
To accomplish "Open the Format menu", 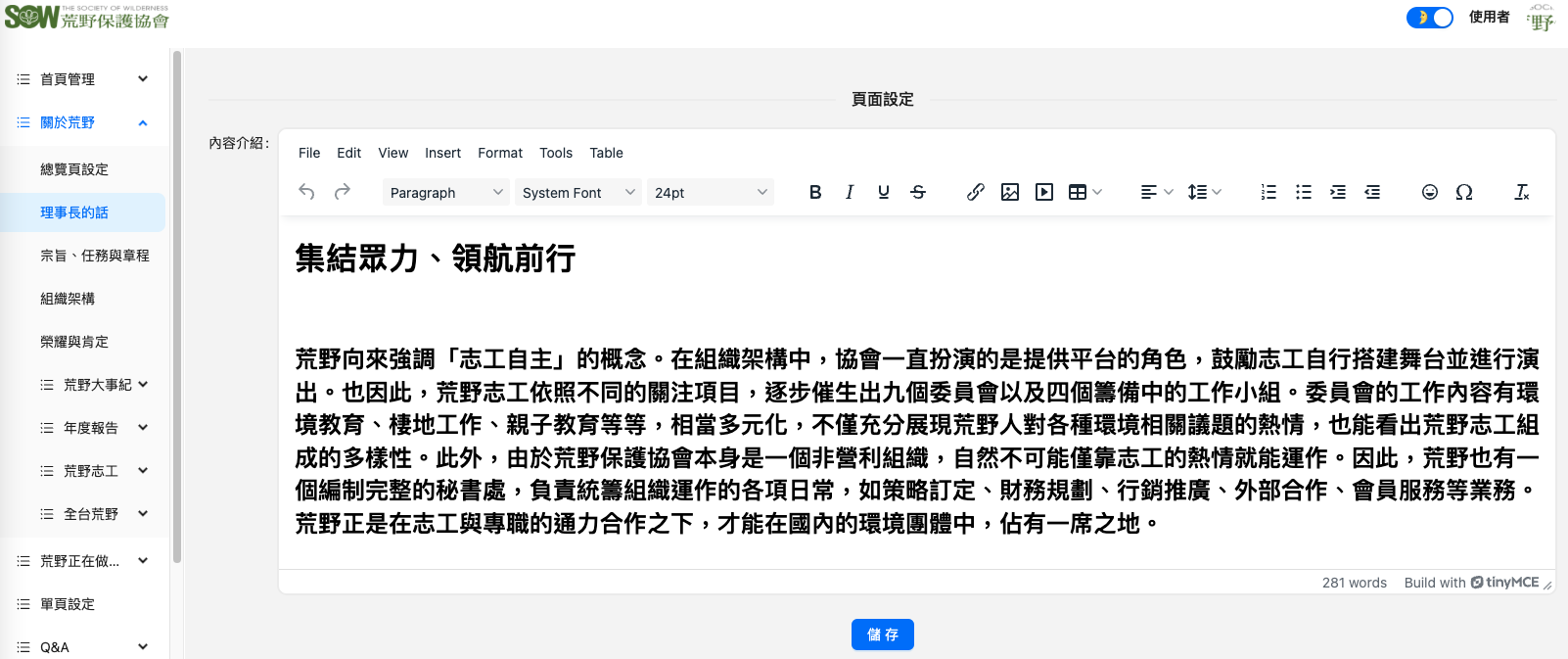I will click(500, 153).
